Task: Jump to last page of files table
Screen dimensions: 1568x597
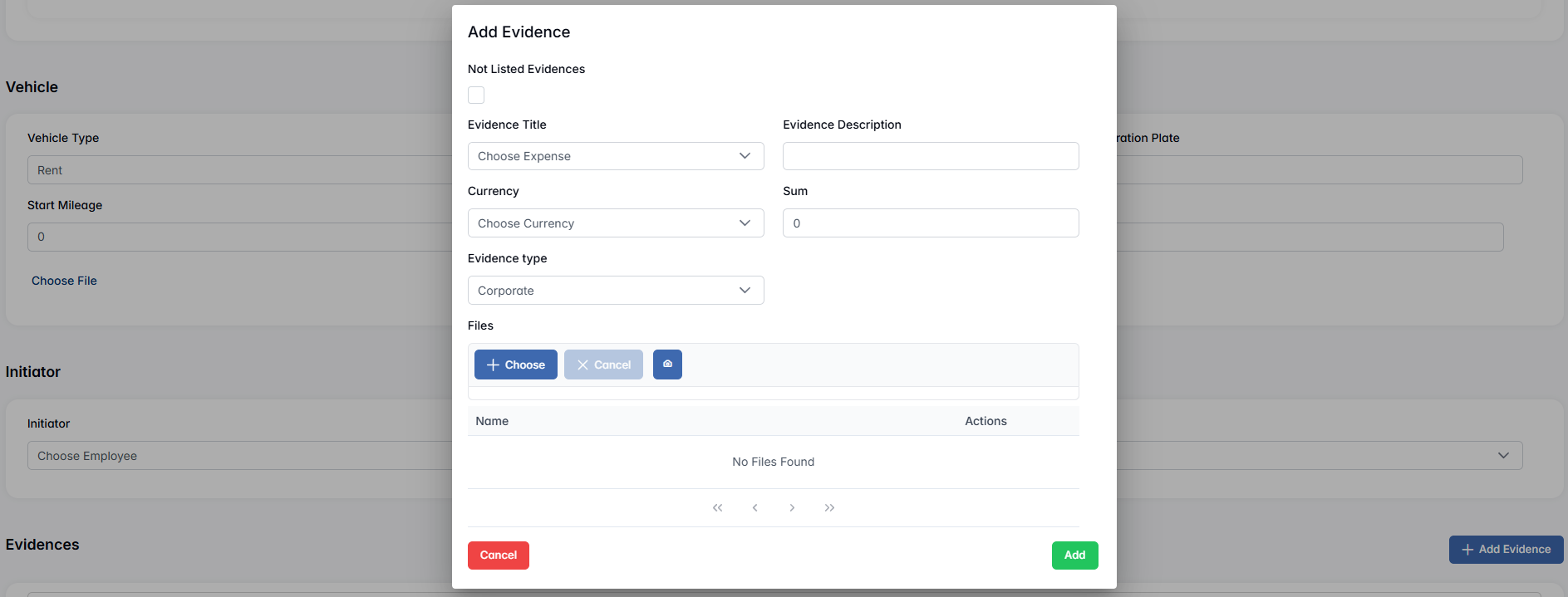Action: [x=829, y=507]
